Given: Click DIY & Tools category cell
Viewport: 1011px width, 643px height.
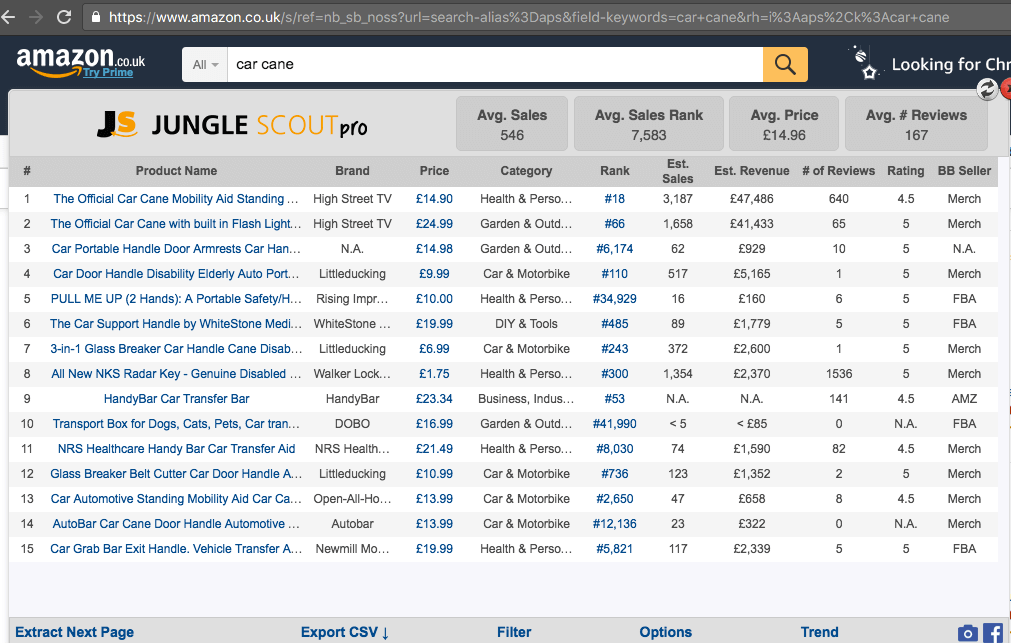Looking at the screenshot, I should click(526, 324).
